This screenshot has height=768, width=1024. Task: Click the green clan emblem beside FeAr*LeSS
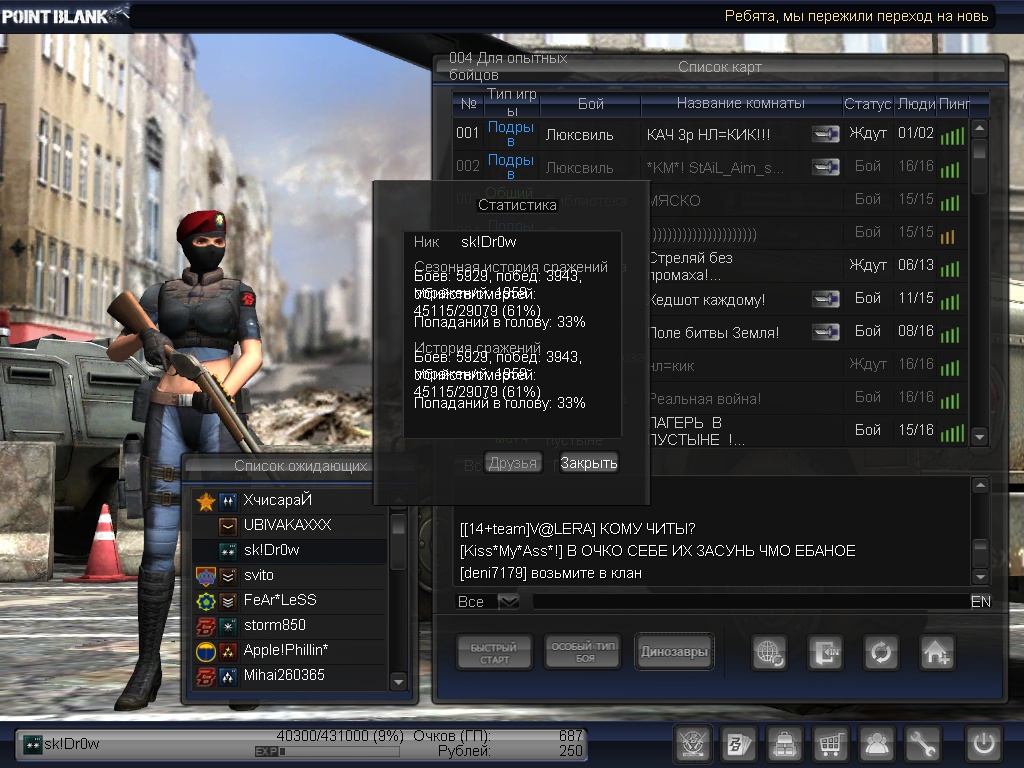[x=206, y=601]
